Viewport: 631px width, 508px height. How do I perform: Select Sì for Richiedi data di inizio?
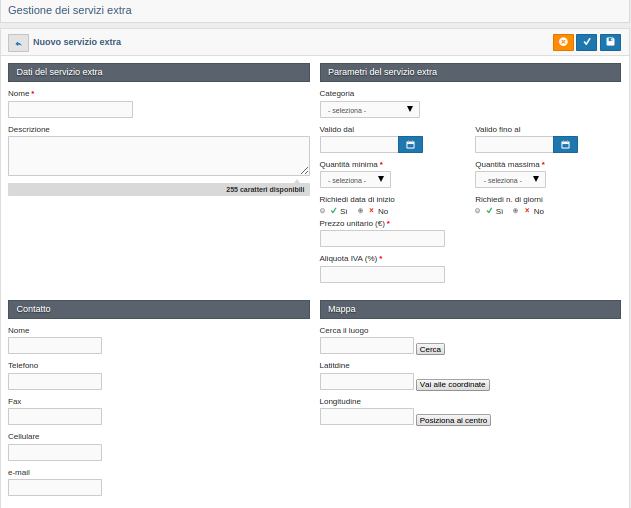tap(323, 211)
